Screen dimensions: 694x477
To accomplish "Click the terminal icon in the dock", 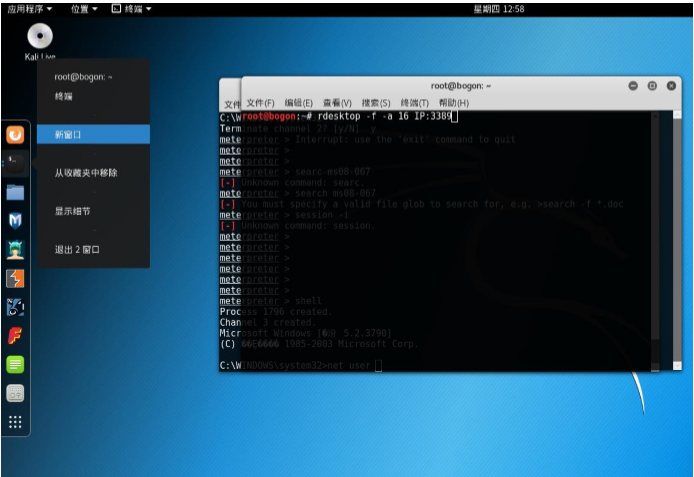I will pyautogui.click(x=15, y=163).
